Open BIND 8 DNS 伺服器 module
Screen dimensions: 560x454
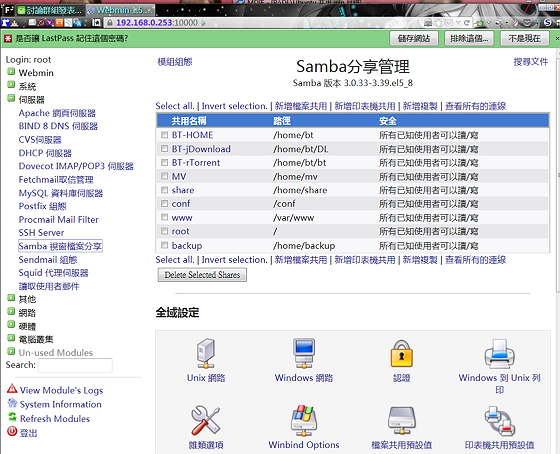[x=58, y=126]
